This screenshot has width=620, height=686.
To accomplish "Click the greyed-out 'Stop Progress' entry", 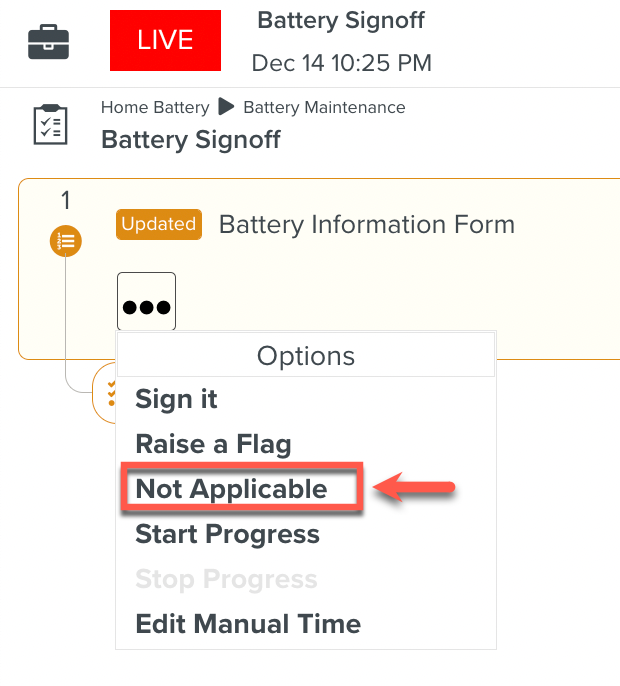I will tap(226, 579).
